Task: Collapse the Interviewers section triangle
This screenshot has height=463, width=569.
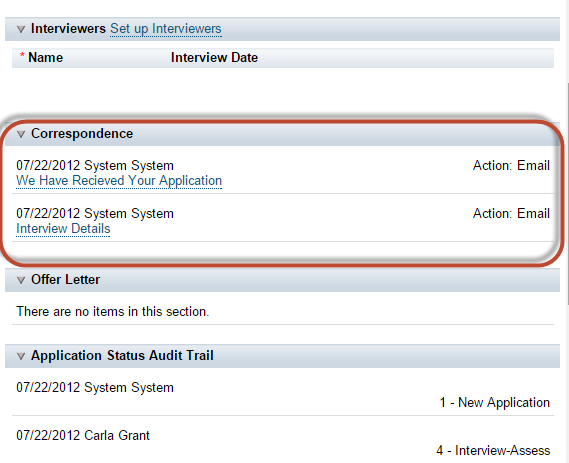Action: pos(21,29)
